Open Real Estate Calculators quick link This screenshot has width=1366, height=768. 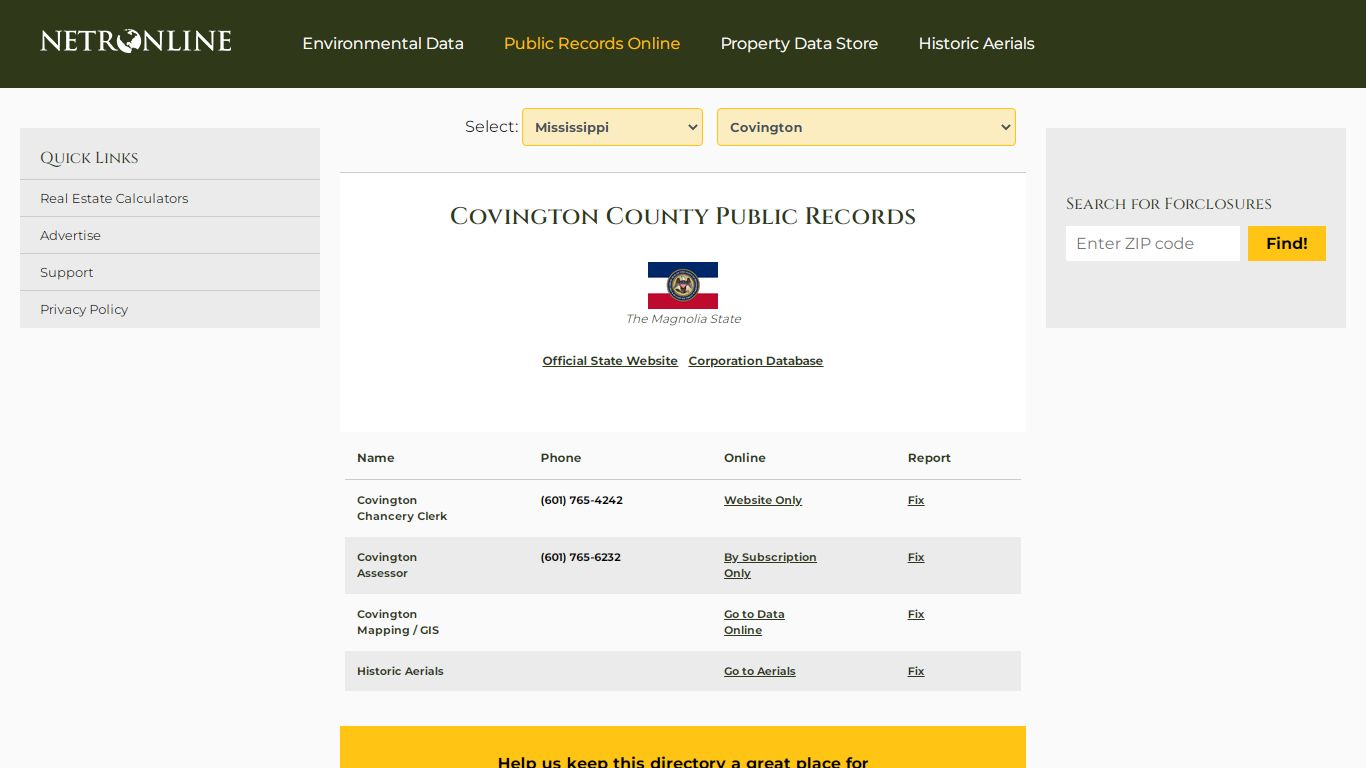point(114,198)
